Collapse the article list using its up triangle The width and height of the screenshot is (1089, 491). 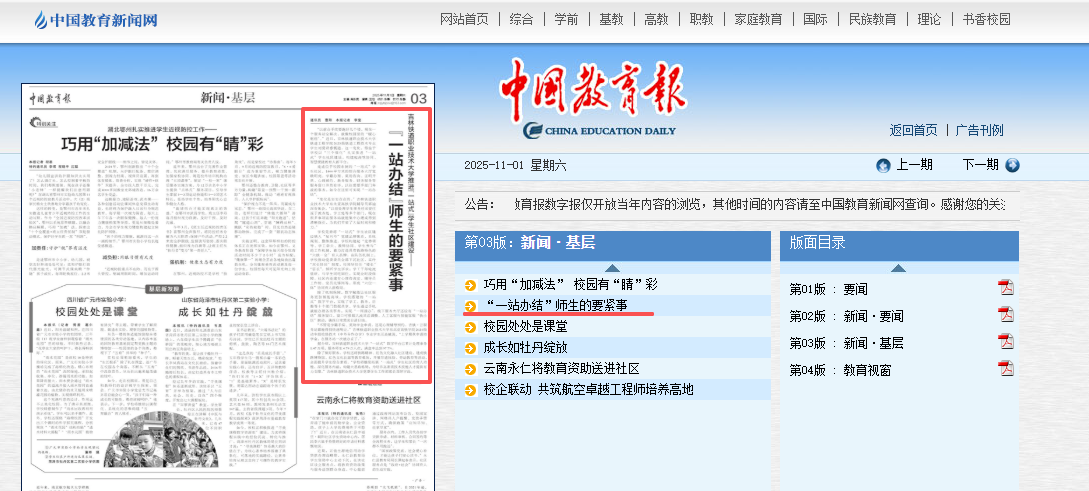[x=612, y=268]
